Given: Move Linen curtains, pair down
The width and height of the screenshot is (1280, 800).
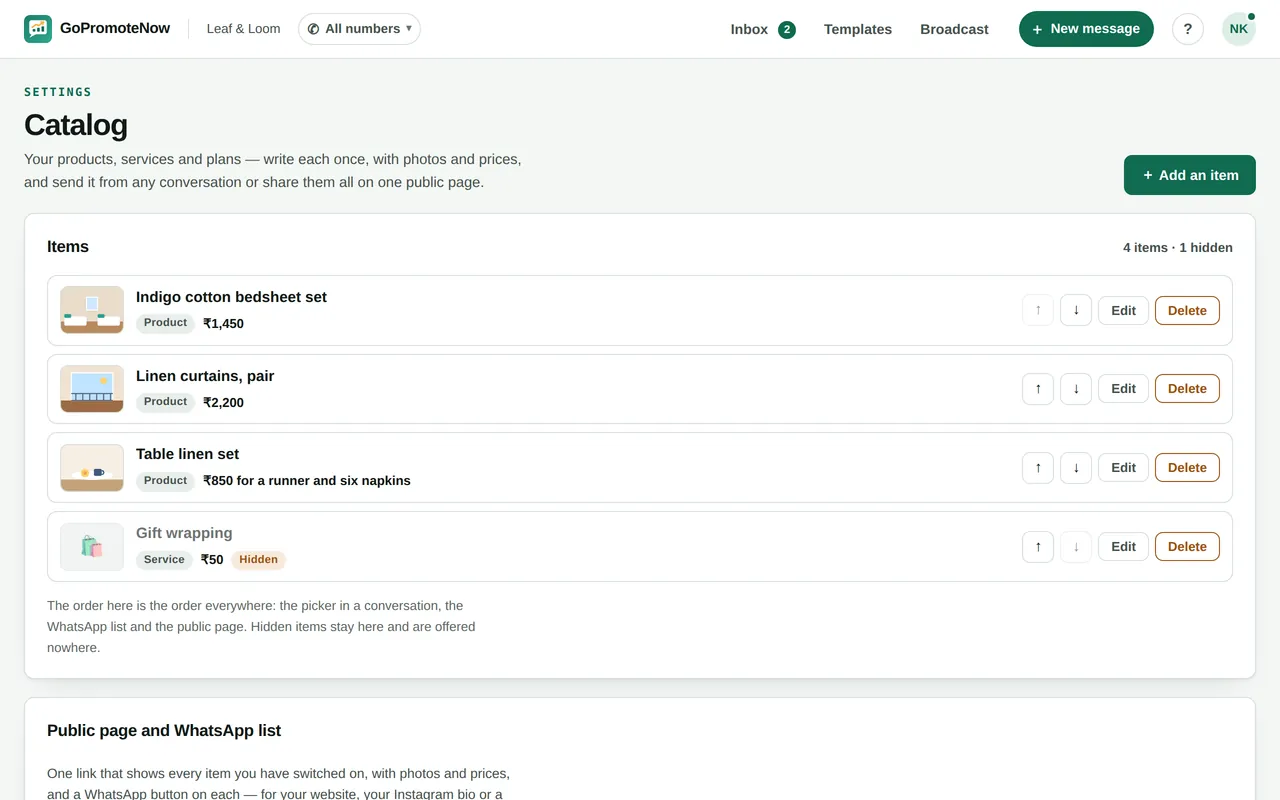Looking at the screenshot, I should 1076,389.
